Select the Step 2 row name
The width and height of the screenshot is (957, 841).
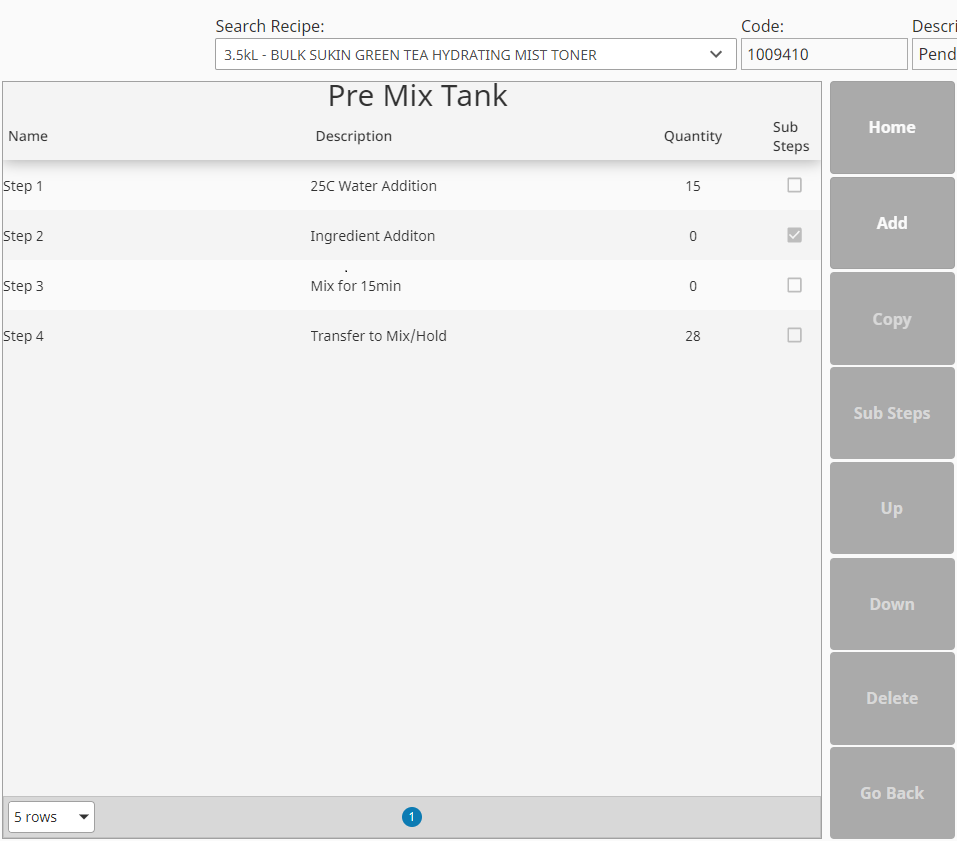[23, 236]
